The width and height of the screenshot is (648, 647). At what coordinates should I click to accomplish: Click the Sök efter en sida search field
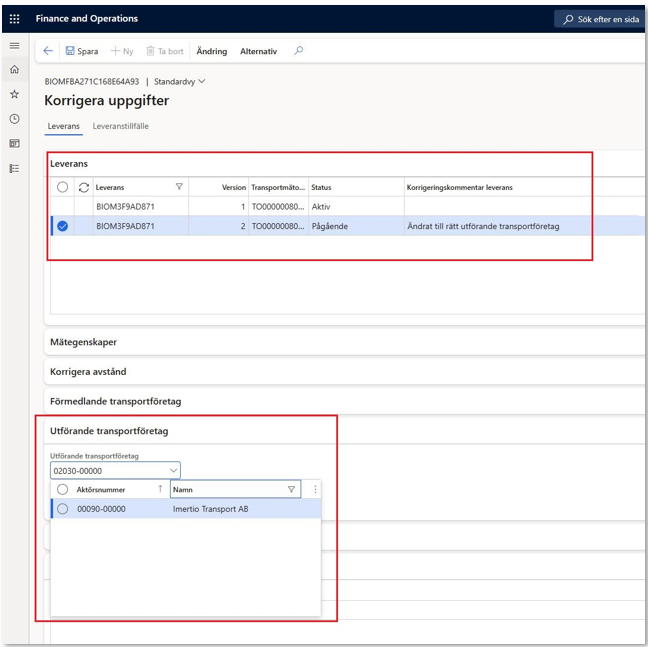600,19
